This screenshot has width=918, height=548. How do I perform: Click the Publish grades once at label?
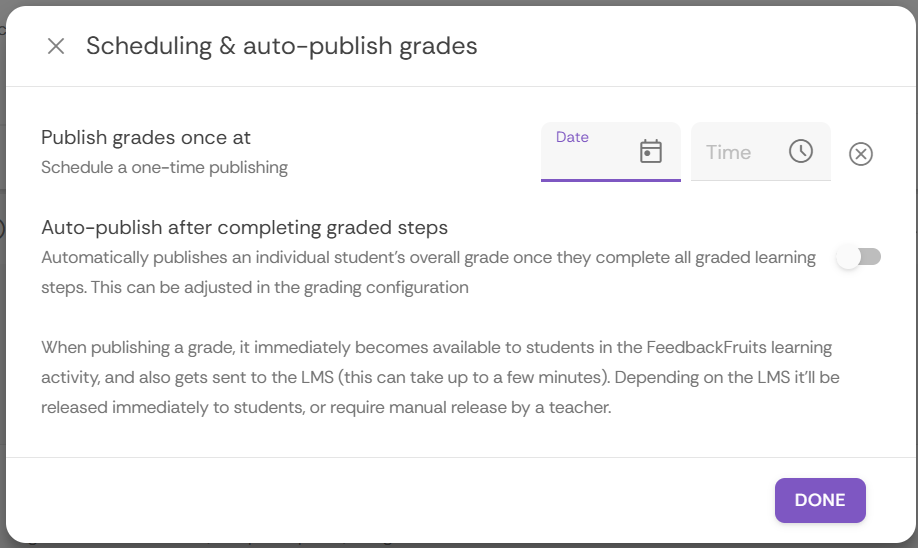coord(146,138)
